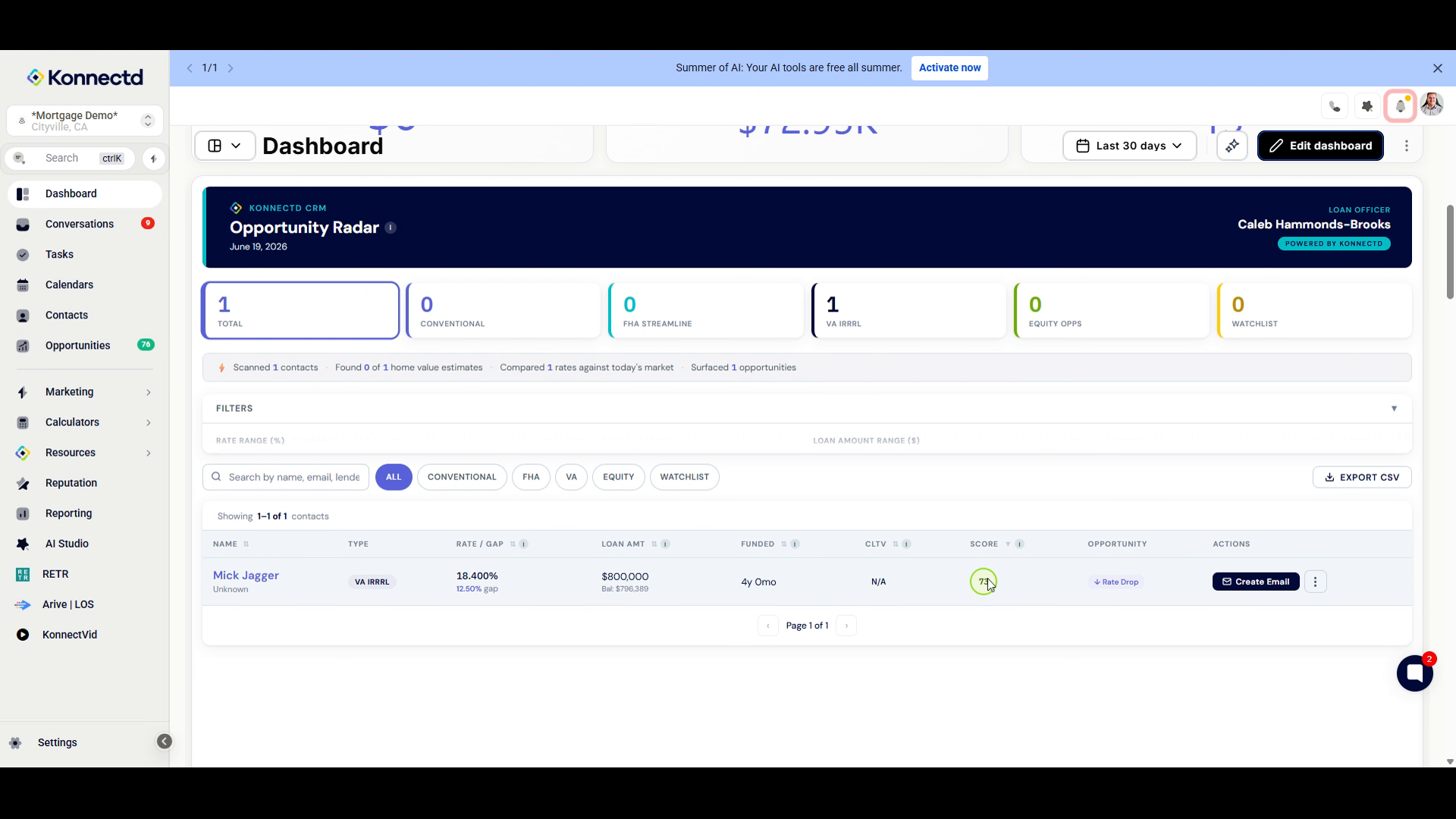Go to previous banner announcement
Image resolution: width=1456 pixels, height=819 pixels.
tap(190, 68)
